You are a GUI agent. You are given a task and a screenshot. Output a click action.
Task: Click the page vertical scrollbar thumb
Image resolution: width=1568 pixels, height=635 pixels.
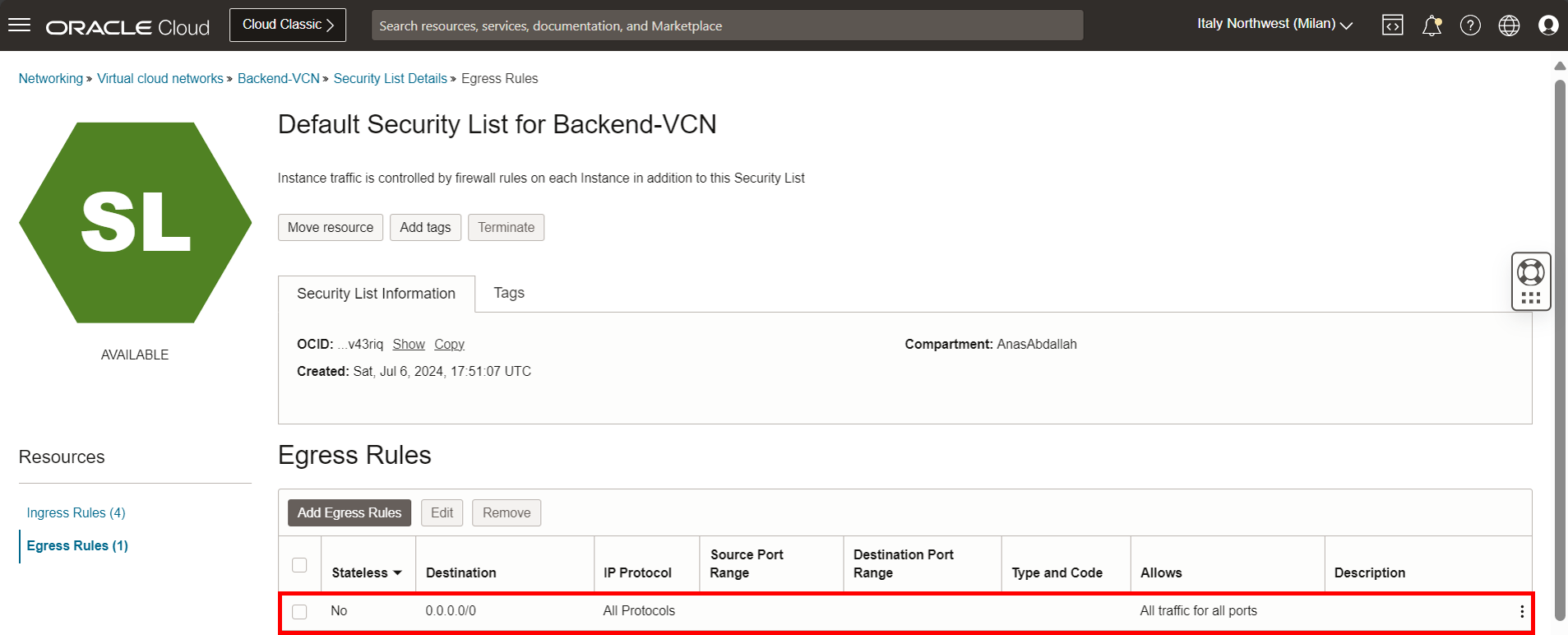click(x=1560, y=350)
